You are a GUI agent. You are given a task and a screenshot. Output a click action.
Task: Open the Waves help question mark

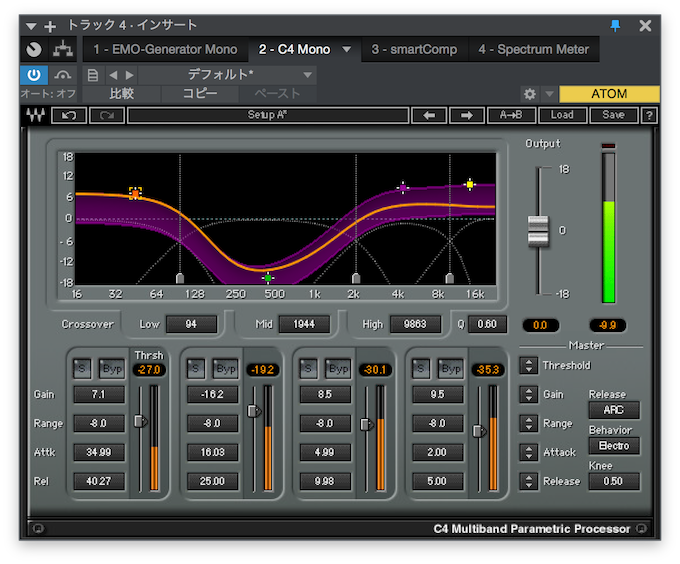pos(649,115)
